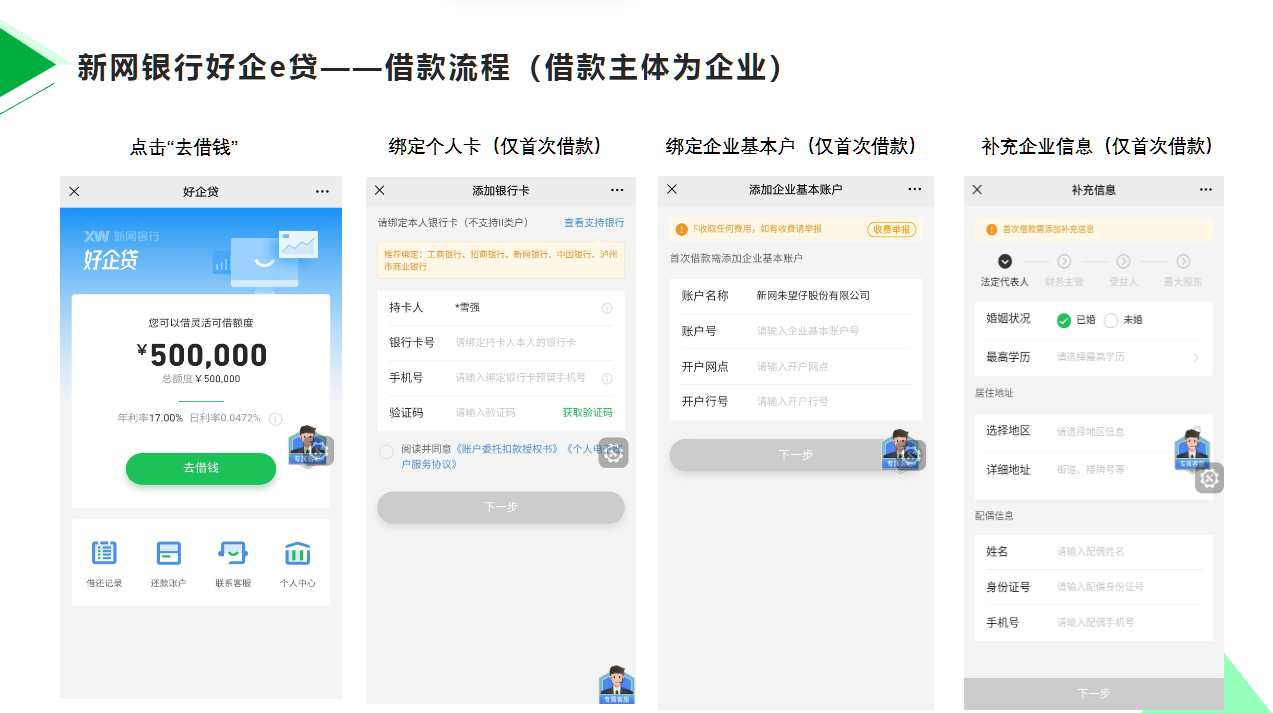Open more menu in 添加企业基本账户 header
This screenshot has width=1273, height=713.
(x=915, y=189)
